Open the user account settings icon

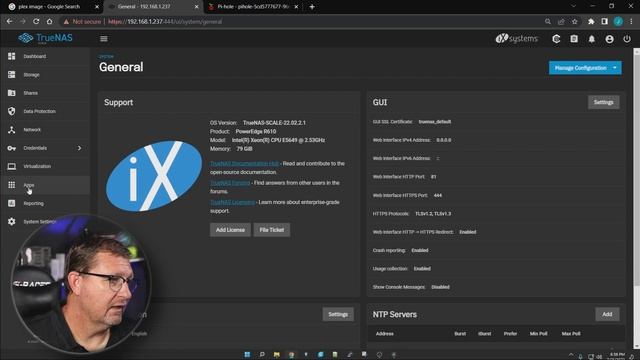tap(609, 39)
